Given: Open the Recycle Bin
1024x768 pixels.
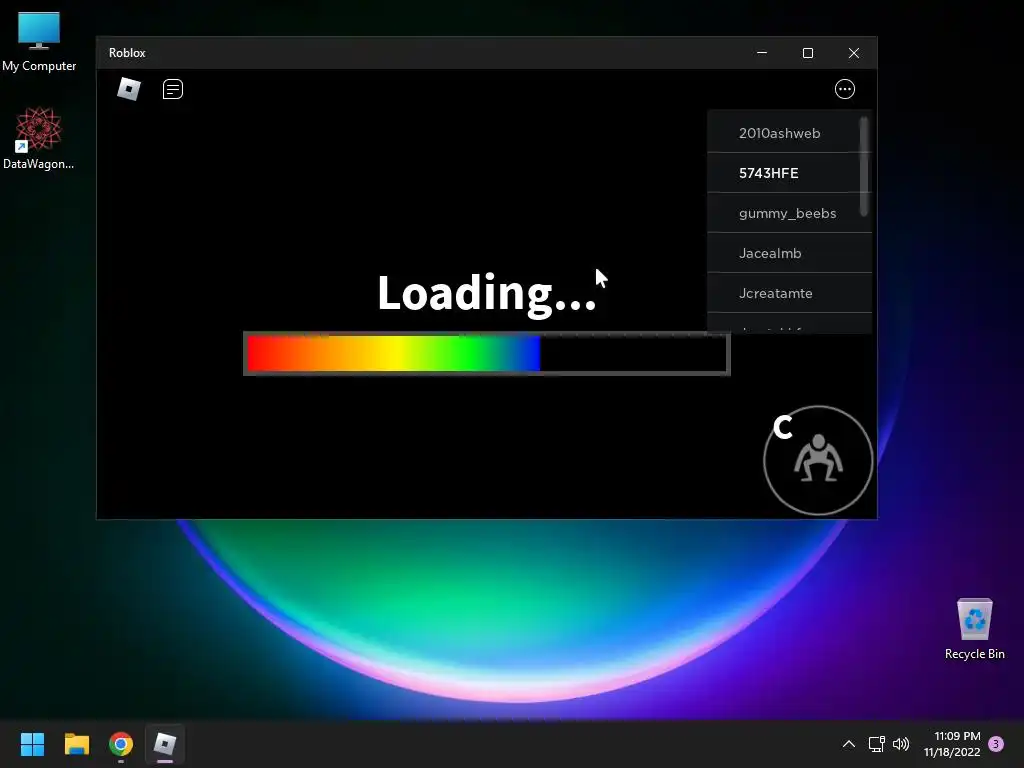Looking at the screenshot, I should tap(974, 630).
